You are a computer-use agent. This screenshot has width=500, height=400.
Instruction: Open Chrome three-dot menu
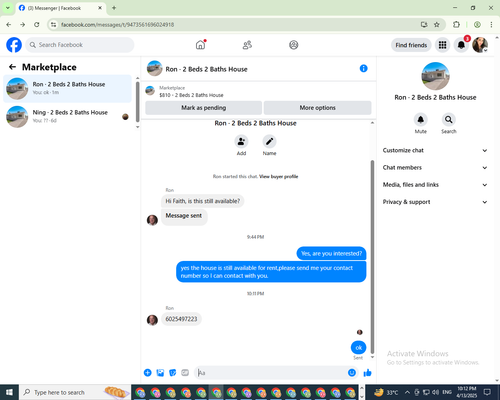click(x=491, y=24)
